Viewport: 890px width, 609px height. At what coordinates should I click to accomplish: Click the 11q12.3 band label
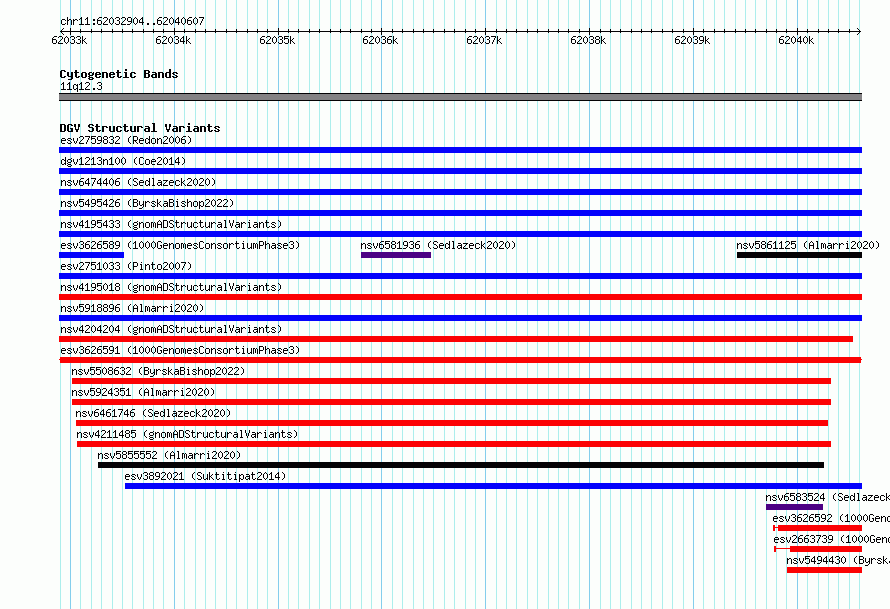tap(81, 86)
